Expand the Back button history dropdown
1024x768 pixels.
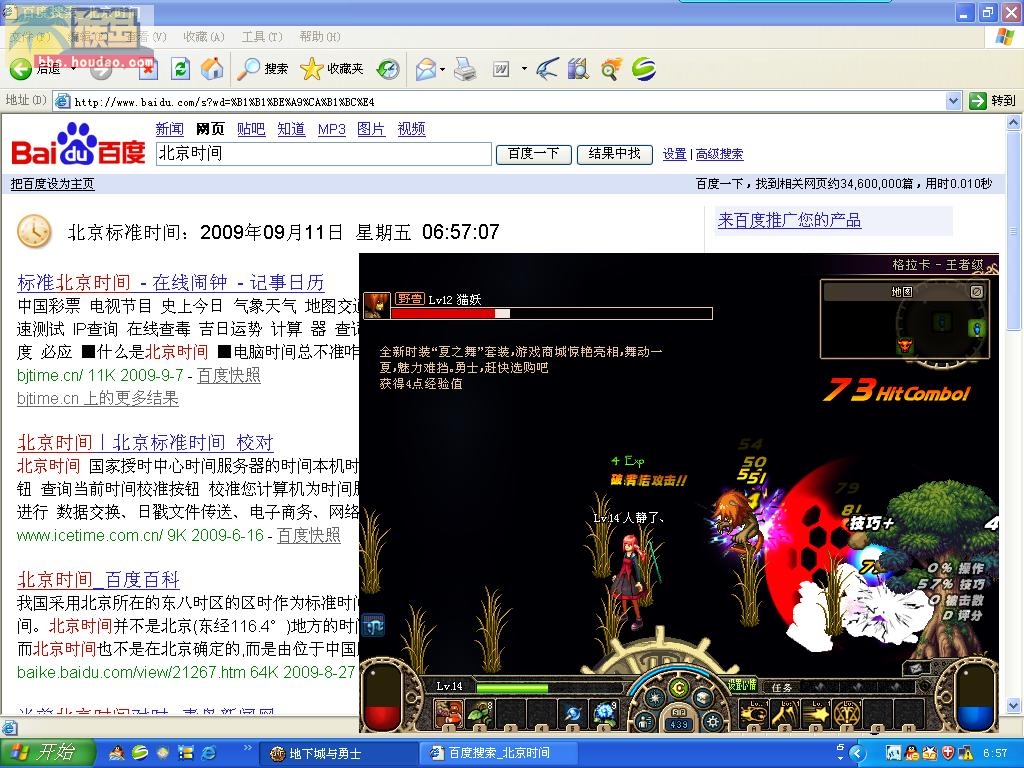coord(73,69)
